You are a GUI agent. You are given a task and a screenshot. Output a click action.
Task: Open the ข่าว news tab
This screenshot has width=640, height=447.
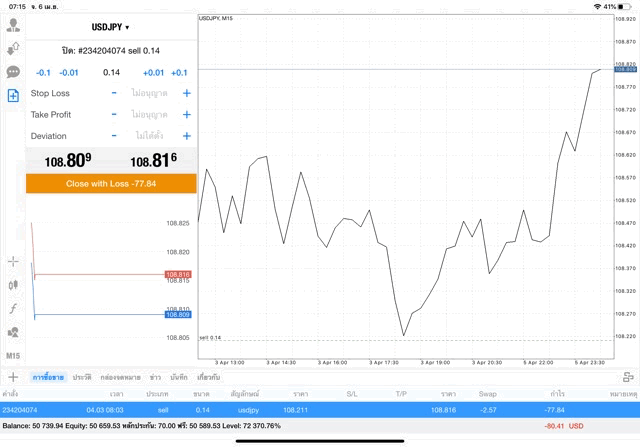point(155,377)
